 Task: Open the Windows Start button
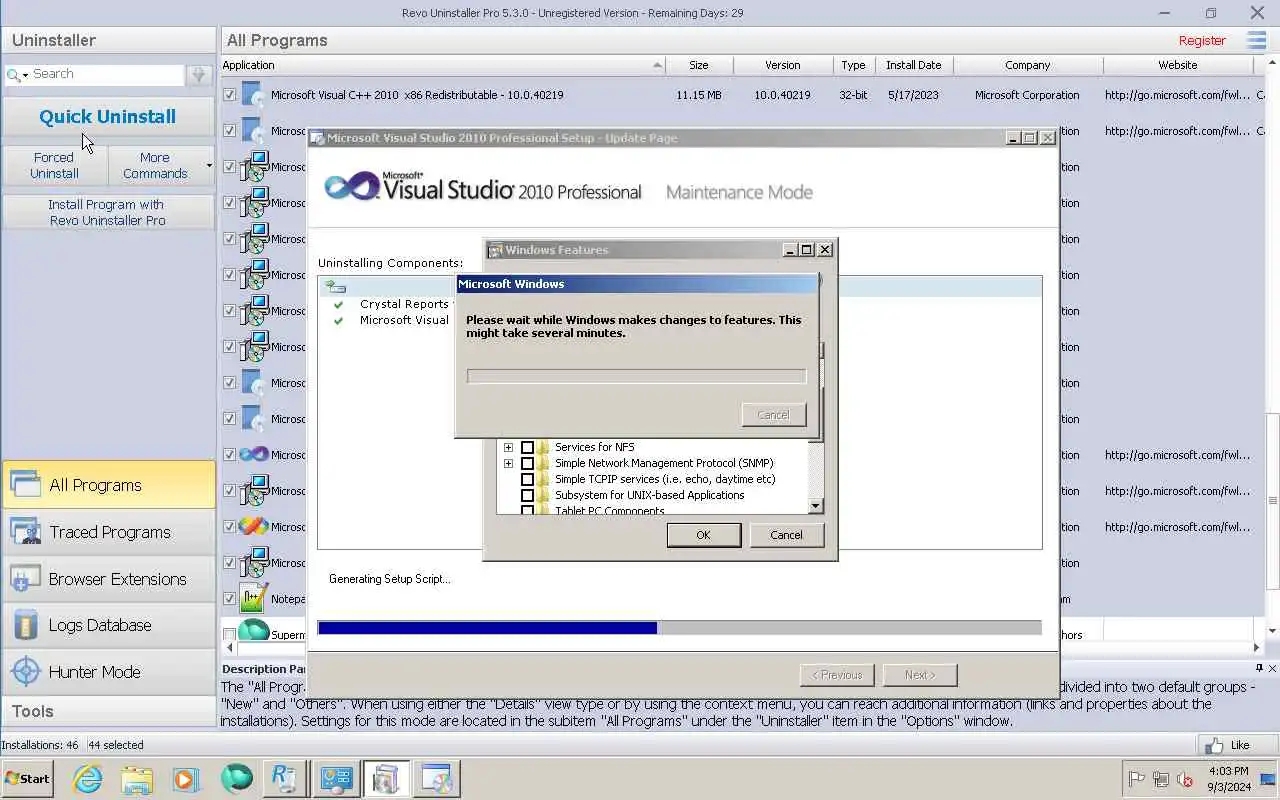click(27, 778)
